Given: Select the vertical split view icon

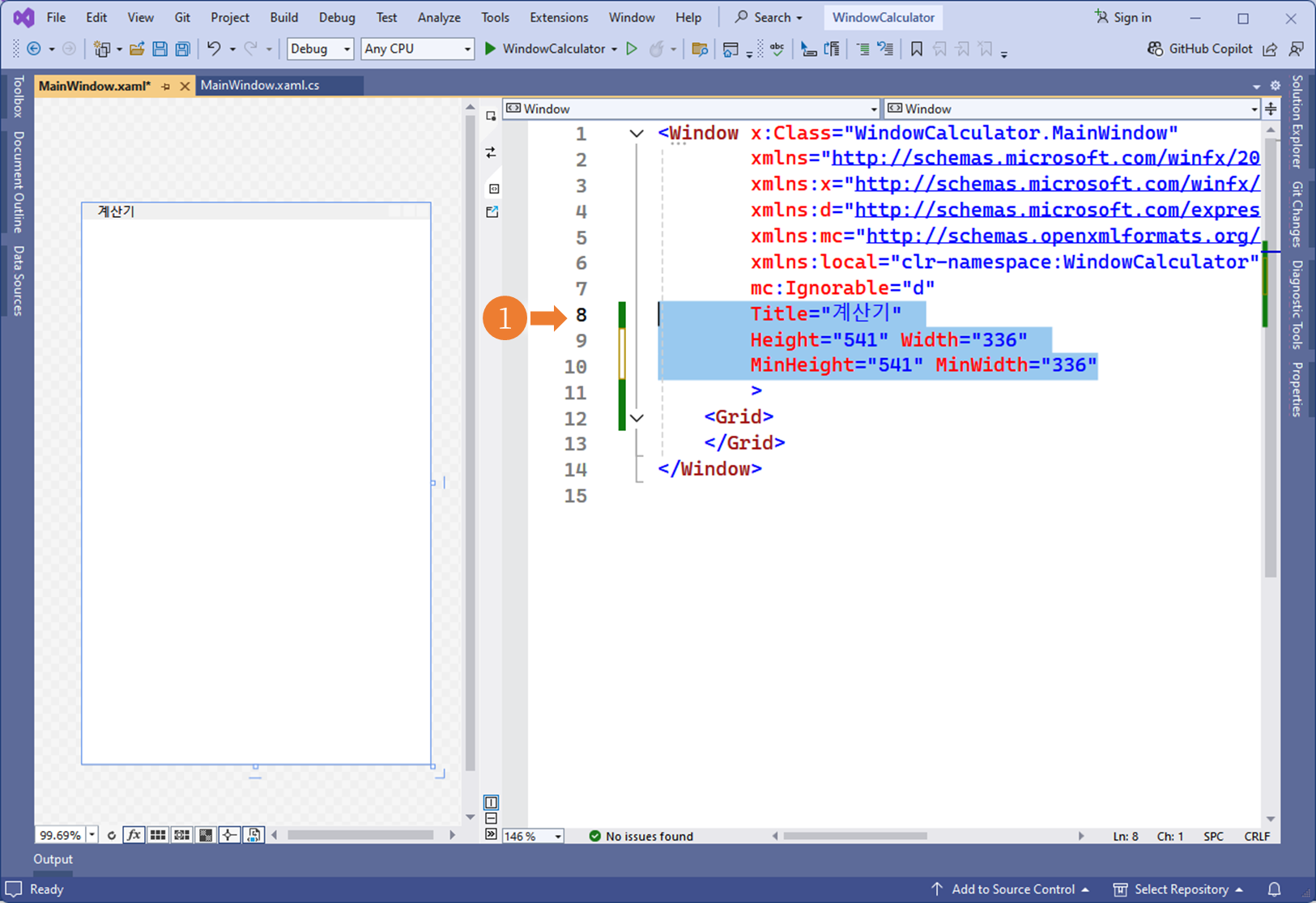Looking at the screenshot, I should pos(491,803).
